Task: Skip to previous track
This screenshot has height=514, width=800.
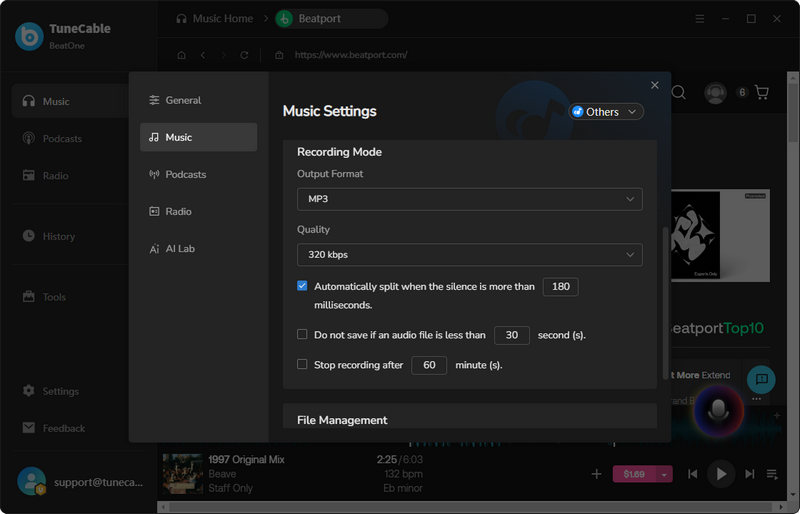Action: (x=692, y=474)
